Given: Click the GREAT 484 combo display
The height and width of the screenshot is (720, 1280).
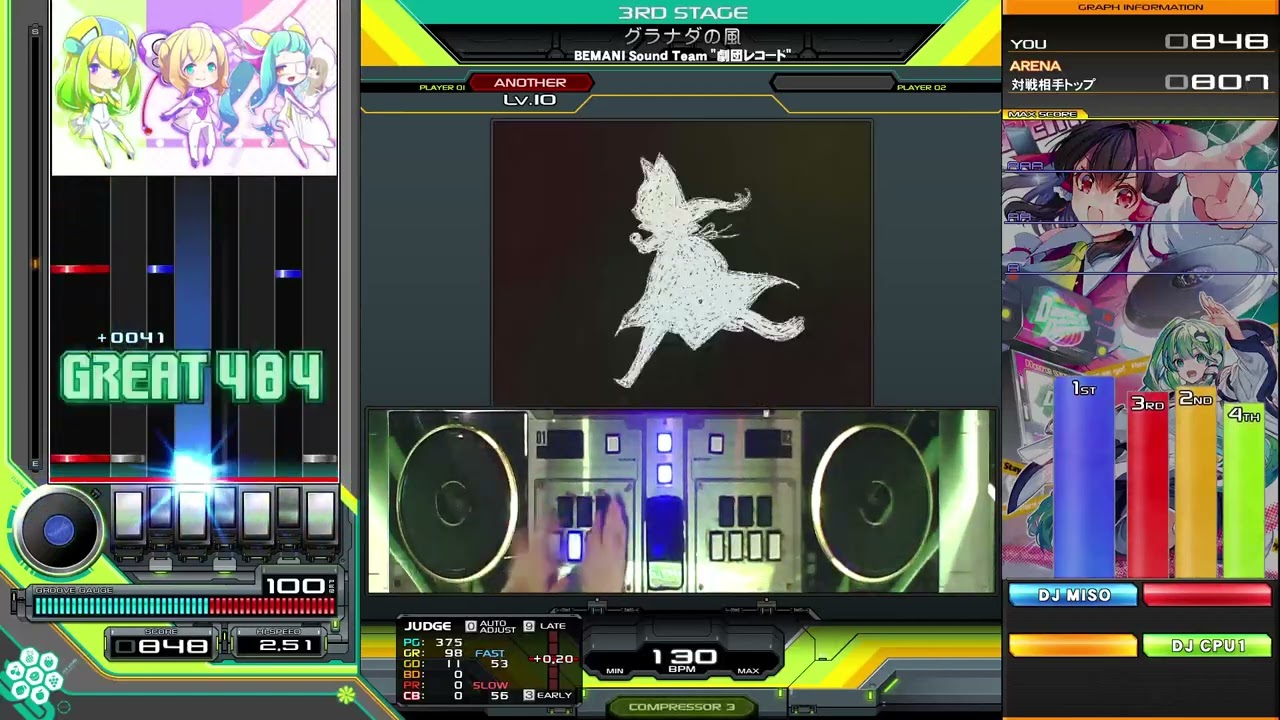Looking at the screenshot, I should click(x=193, y=378).
